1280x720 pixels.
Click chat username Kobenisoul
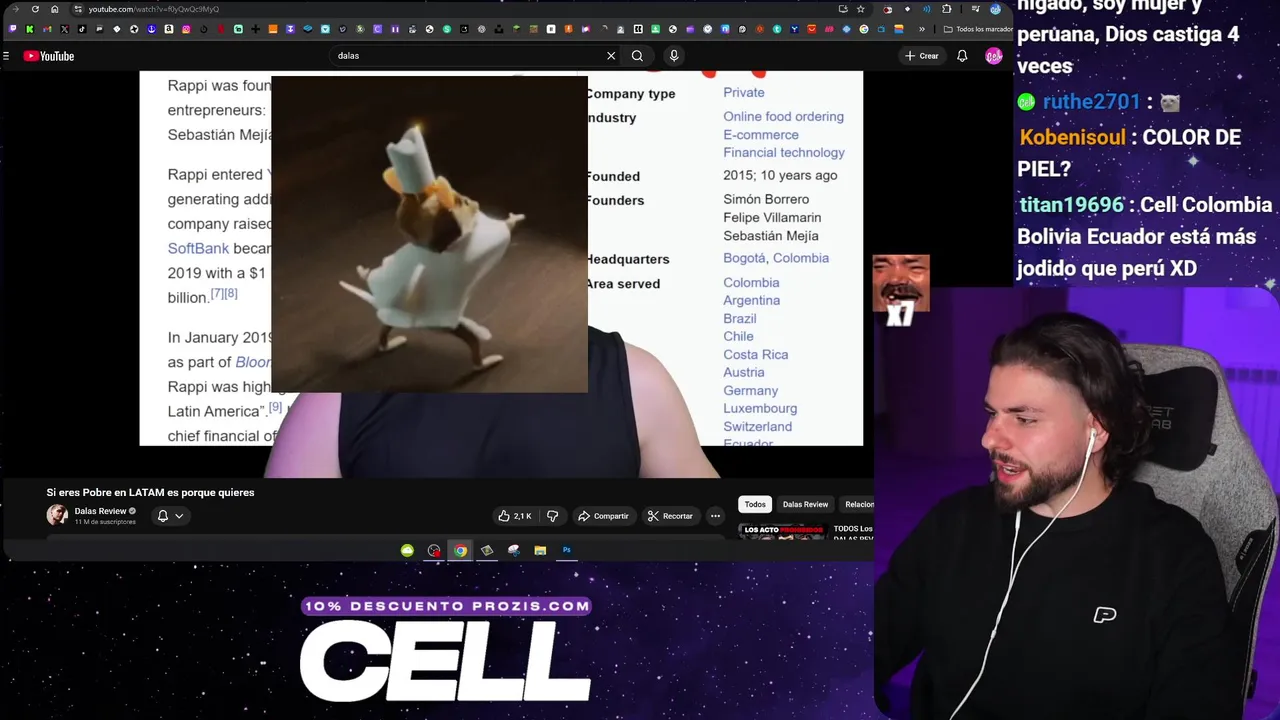tap(1072, 137)
